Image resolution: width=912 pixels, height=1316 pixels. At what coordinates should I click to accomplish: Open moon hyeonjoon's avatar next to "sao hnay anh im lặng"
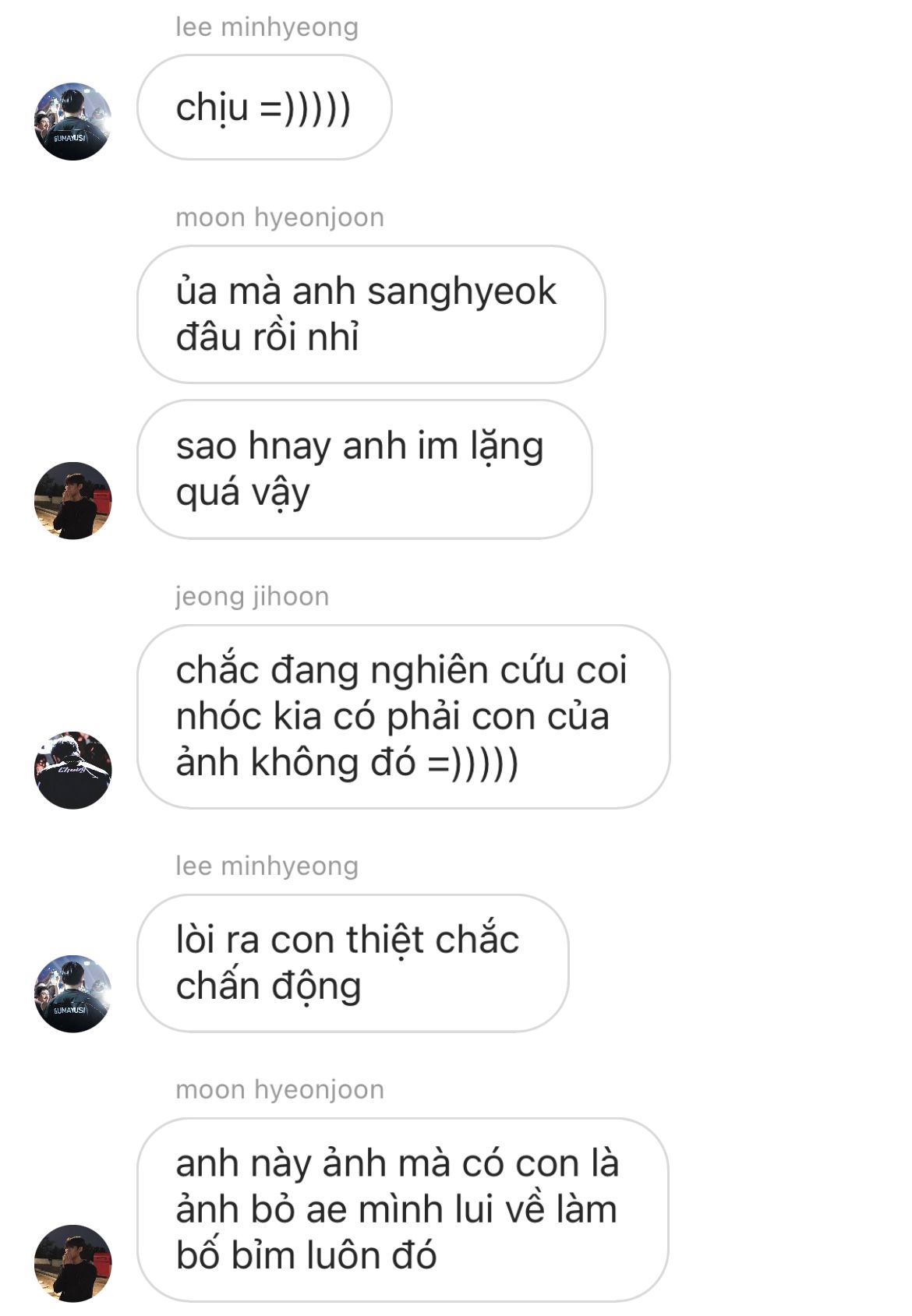coord(72,500)
